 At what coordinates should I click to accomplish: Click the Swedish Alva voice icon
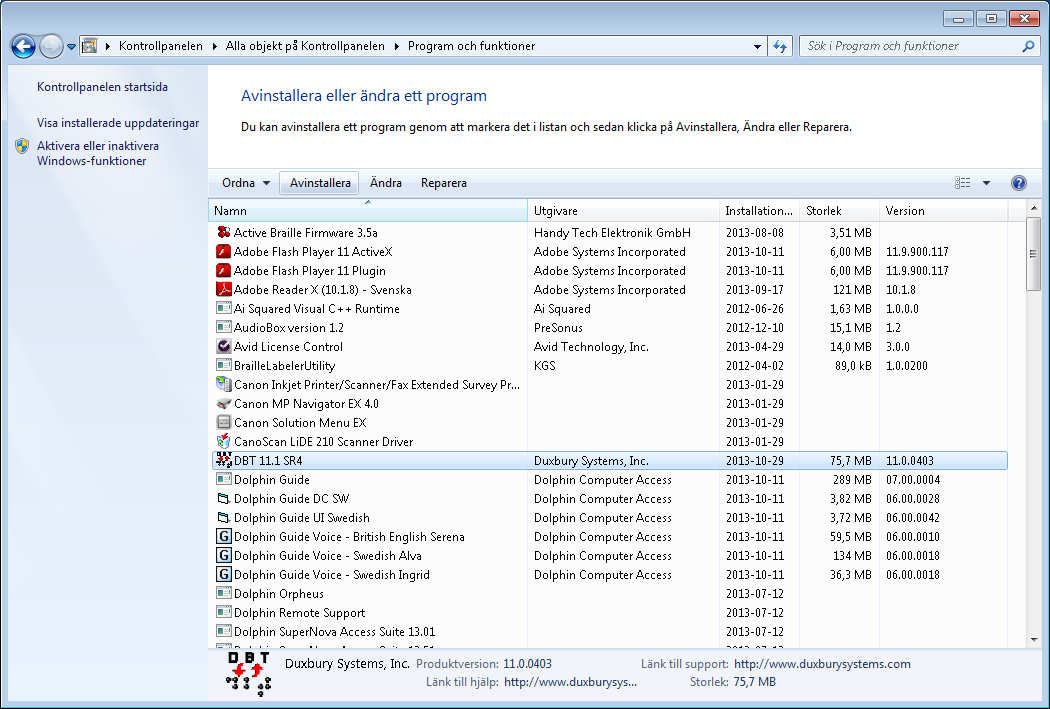[x=224, y=556]
